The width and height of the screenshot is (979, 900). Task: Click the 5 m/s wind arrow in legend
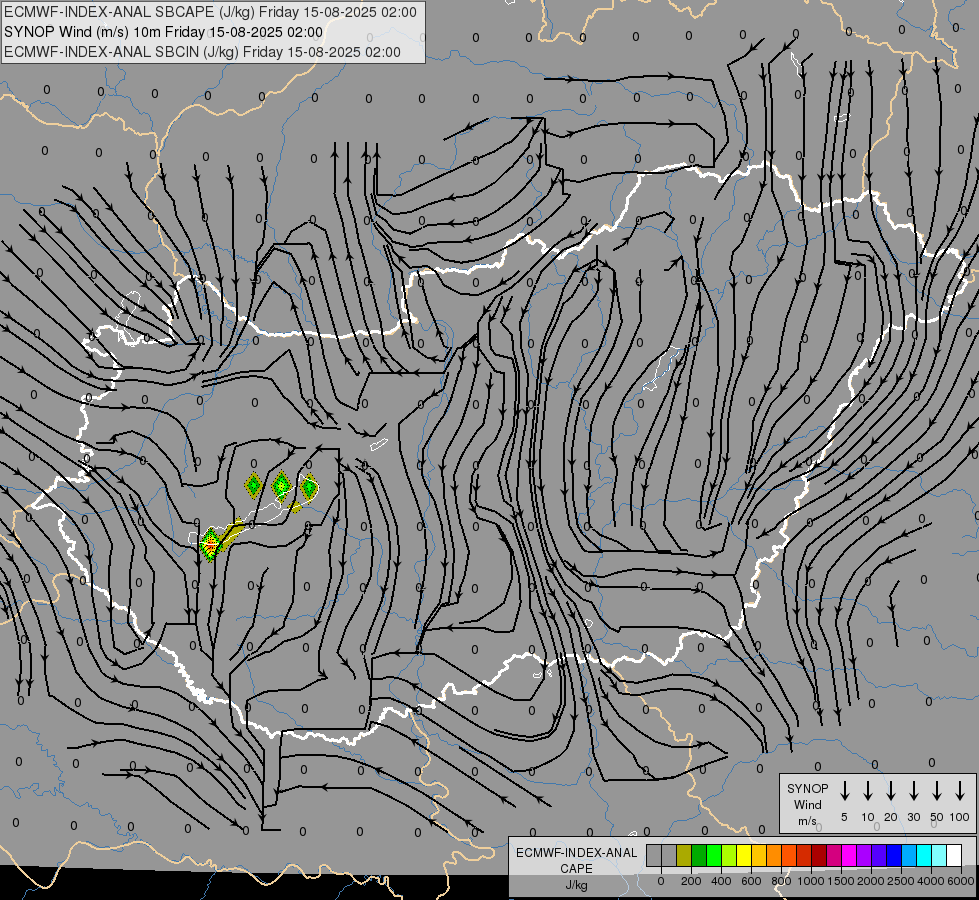[844, 791]
